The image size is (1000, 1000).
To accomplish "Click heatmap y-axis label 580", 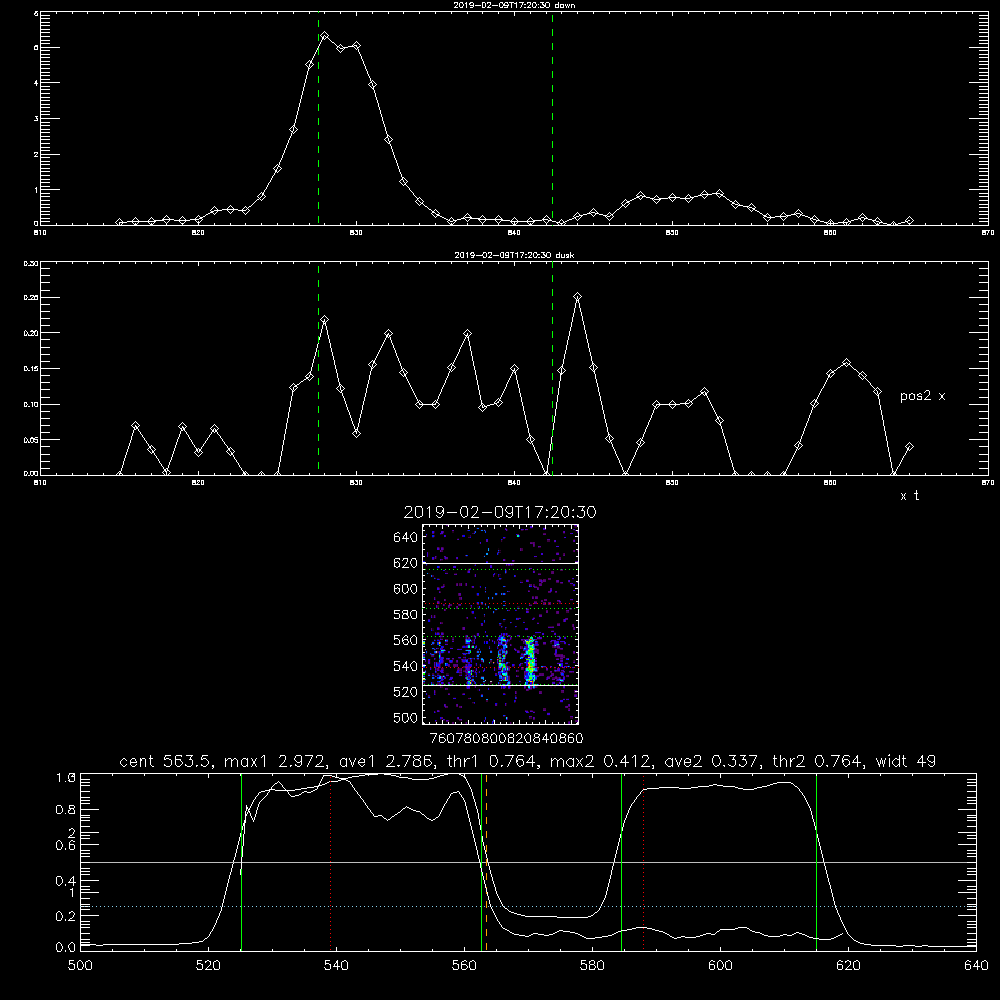I will pos(406,615).
